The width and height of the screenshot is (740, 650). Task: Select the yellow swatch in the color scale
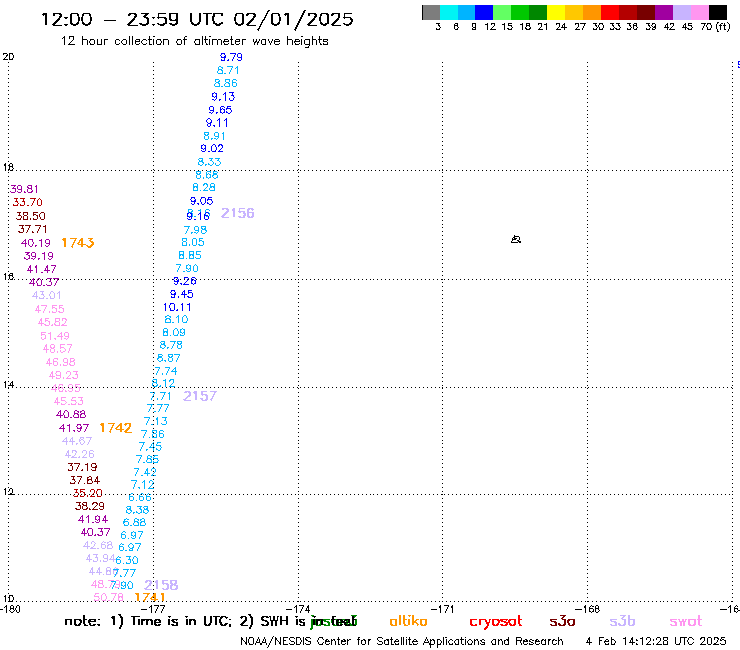pyautogui.click(x=556, y=12)
